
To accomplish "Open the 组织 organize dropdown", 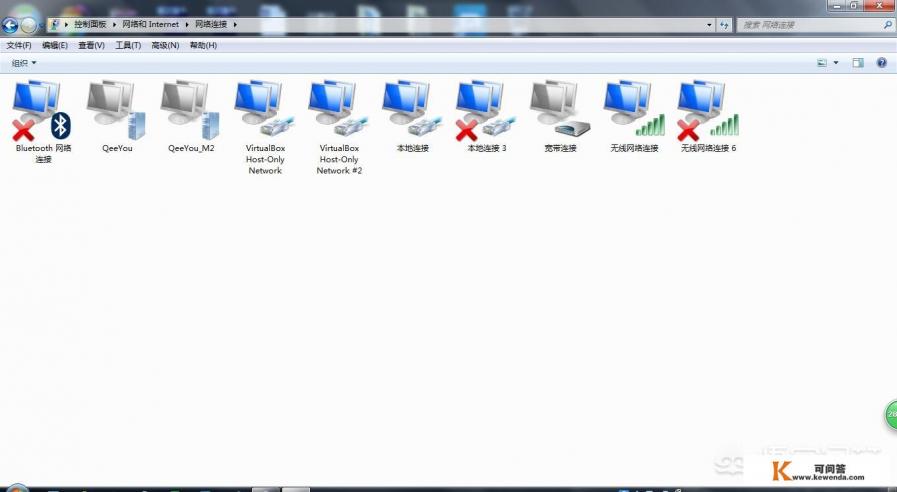I will (24, 63).
